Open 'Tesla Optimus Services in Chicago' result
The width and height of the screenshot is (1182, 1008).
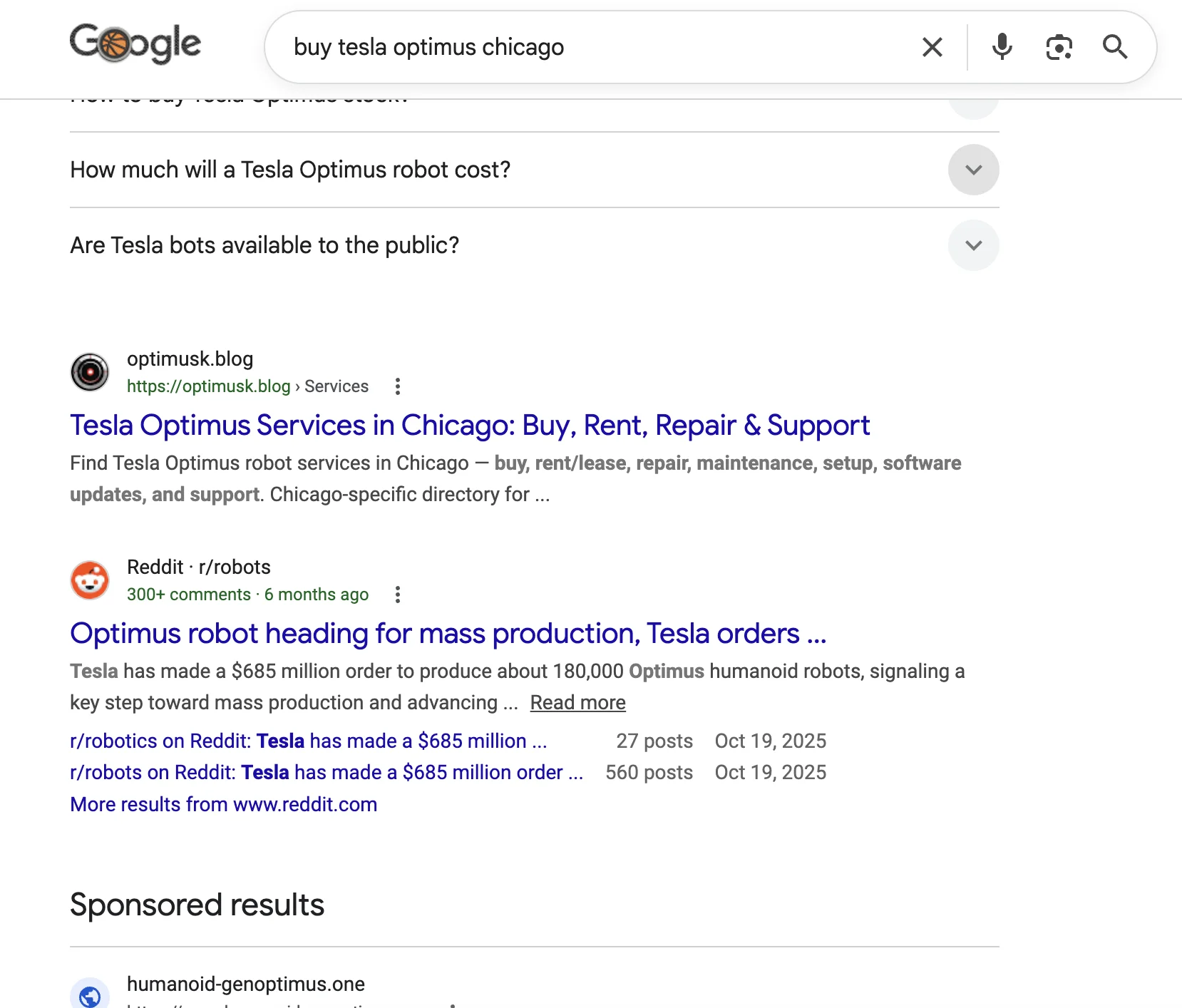[x=470, y=426]
